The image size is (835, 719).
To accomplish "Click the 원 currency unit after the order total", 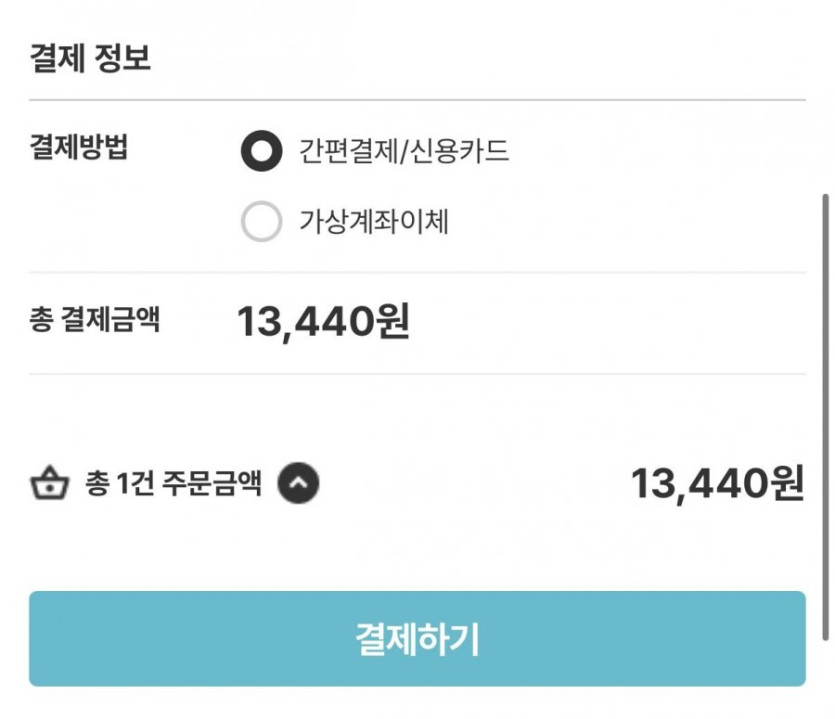I will coord(787,485).
